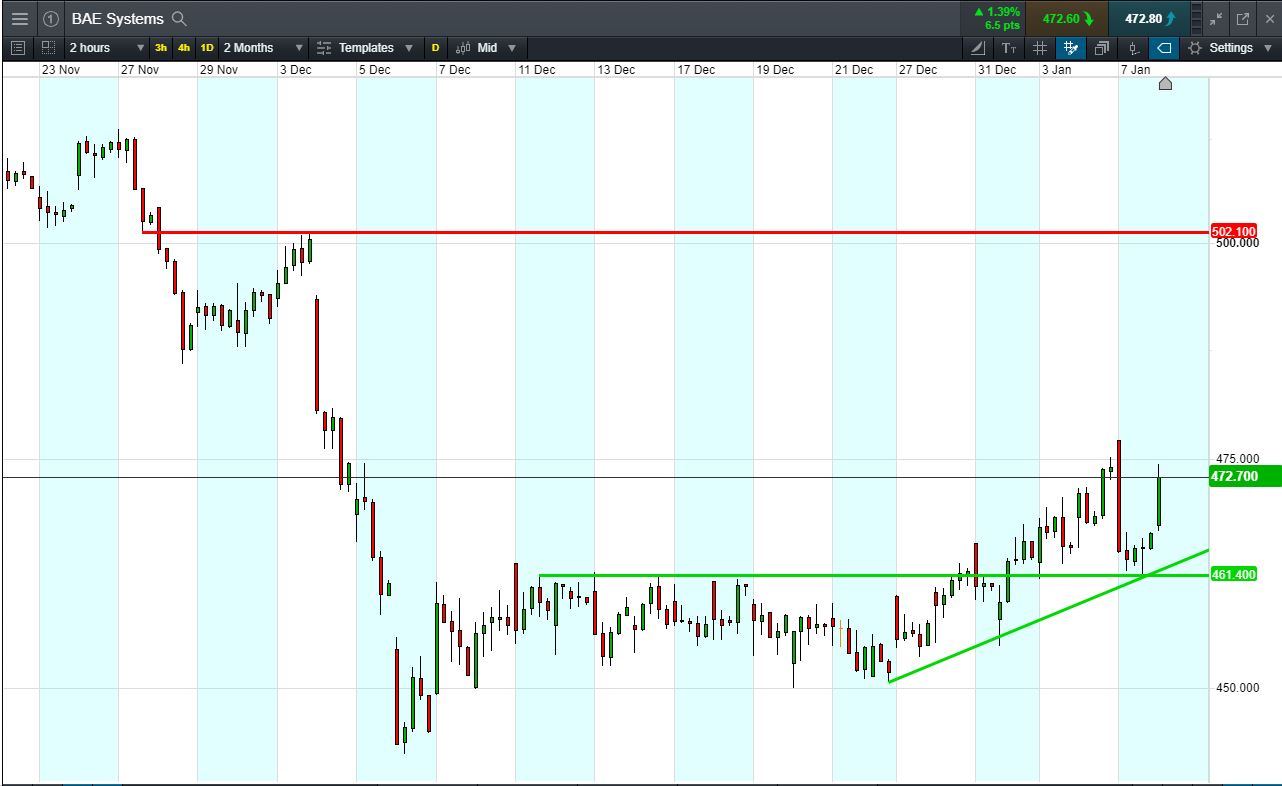Viewport: 1282px width, 786px height.
Task: Expand the Mid price type dropdown
Action: (x=512, y=48)
